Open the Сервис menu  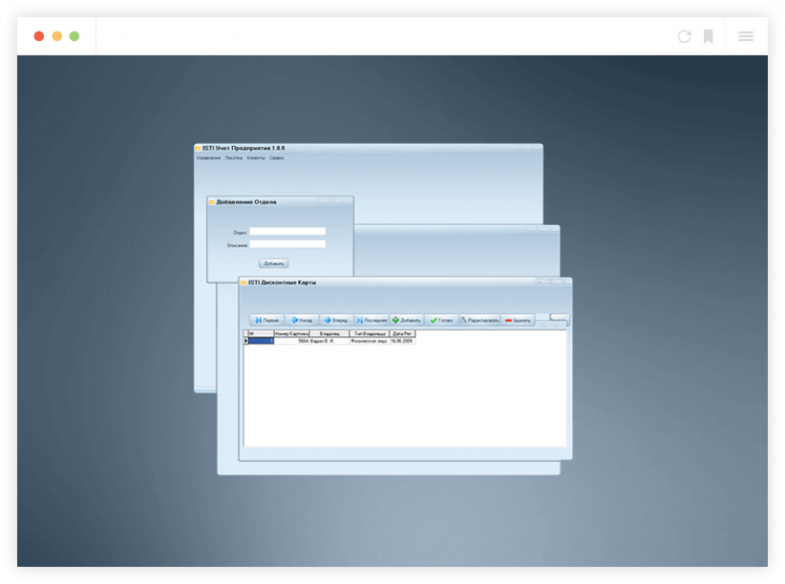(x=277, y=158)
